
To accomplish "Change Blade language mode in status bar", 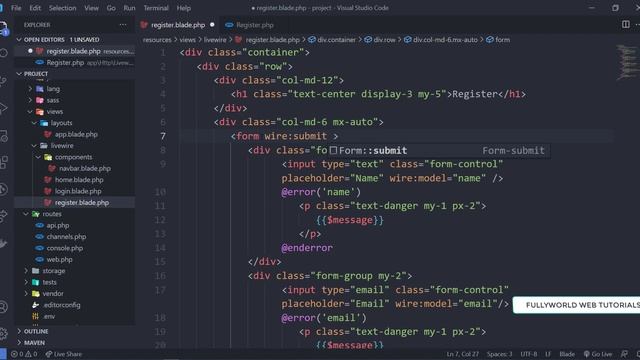I will tap(567, 354).
